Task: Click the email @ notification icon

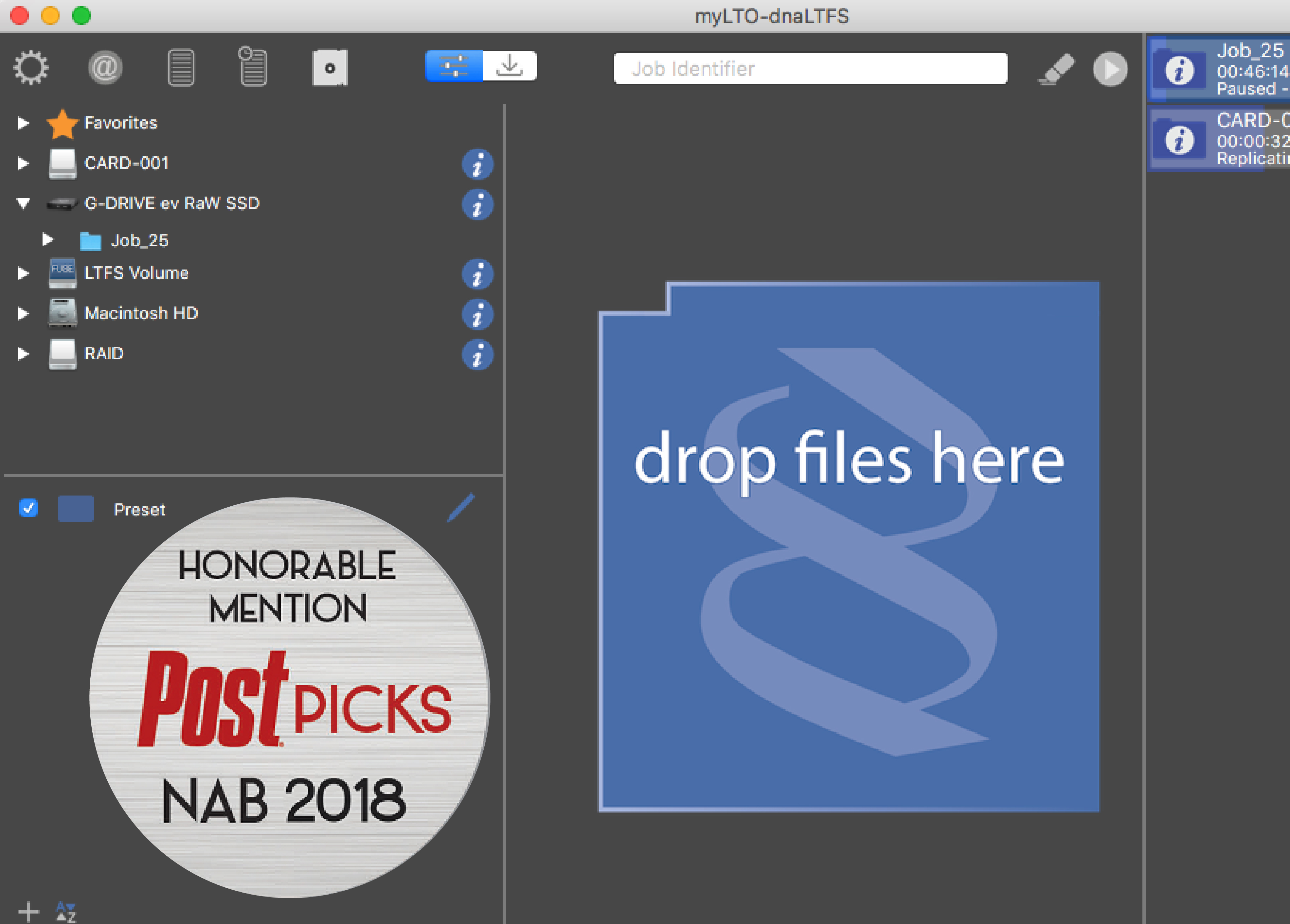Action: tap(105, 68)
